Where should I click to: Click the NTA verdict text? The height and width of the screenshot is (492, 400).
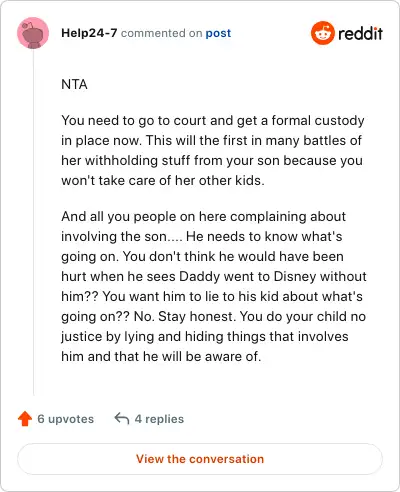coord(74,84)
